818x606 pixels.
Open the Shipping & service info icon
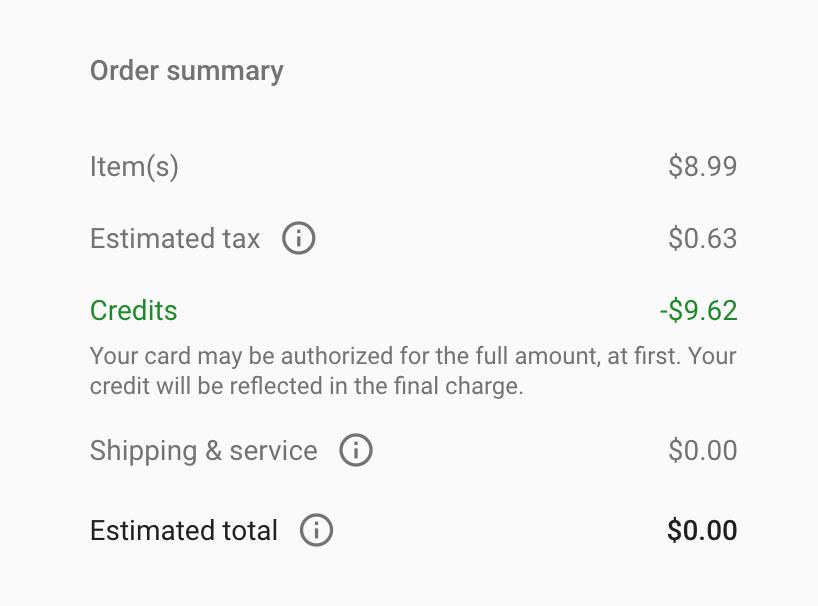point(356,450)
